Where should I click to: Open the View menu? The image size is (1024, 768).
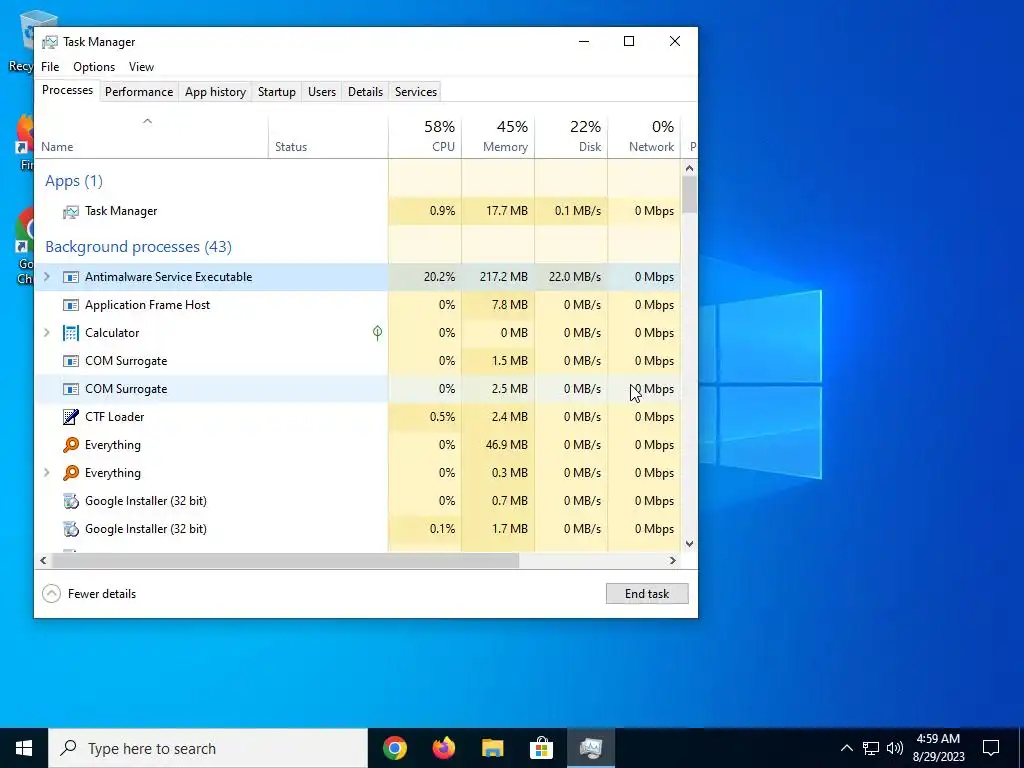[141, 67]
